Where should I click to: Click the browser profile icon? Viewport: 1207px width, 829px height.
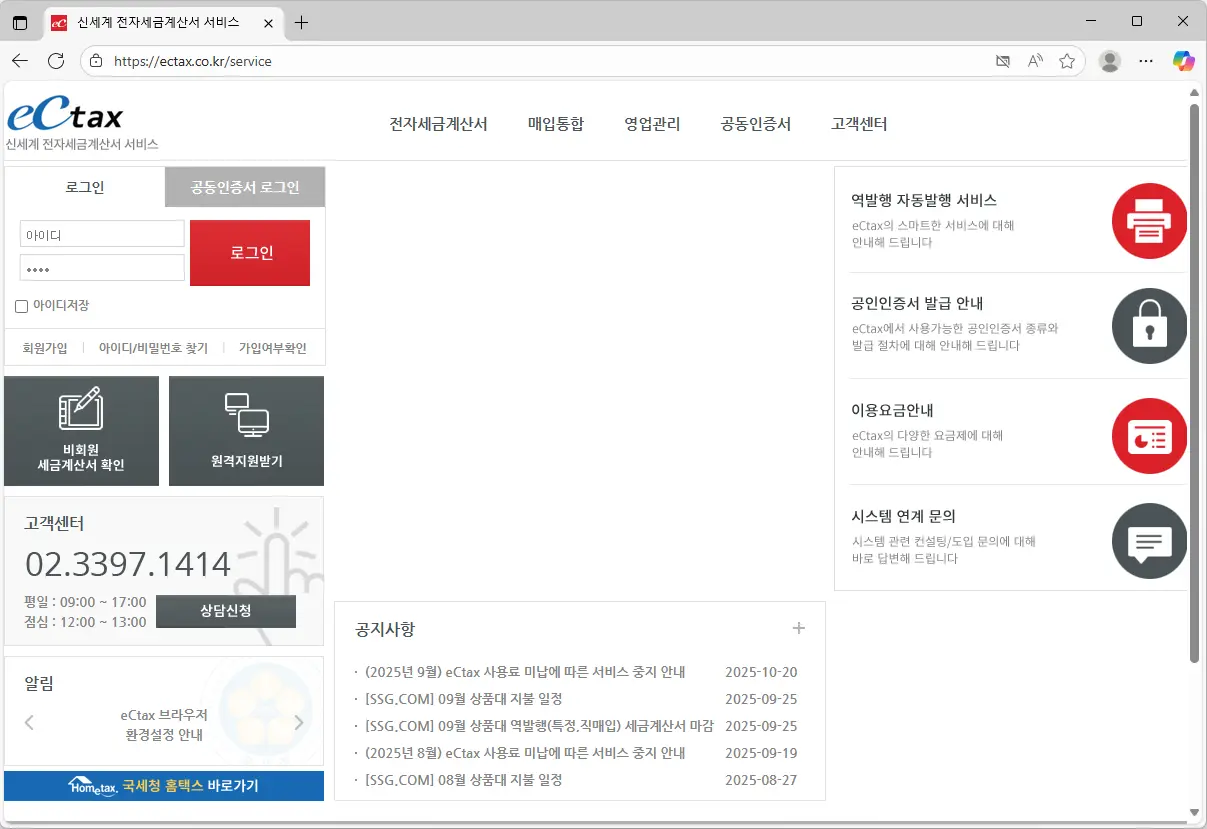(x=1109, y=61)
